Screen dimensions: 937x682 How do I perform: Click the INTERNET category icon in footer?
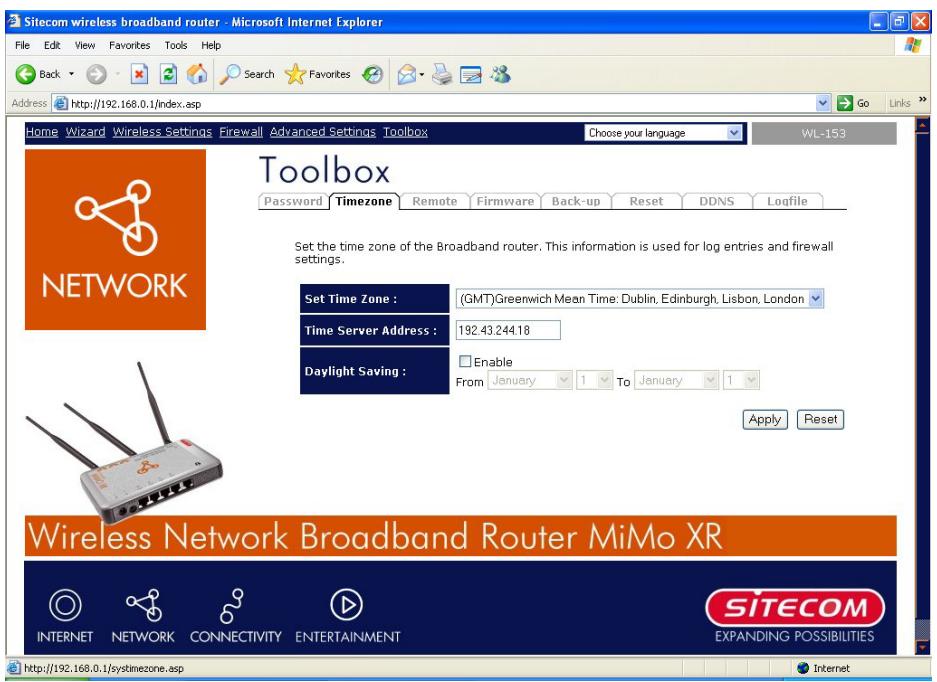click(65, 604)
